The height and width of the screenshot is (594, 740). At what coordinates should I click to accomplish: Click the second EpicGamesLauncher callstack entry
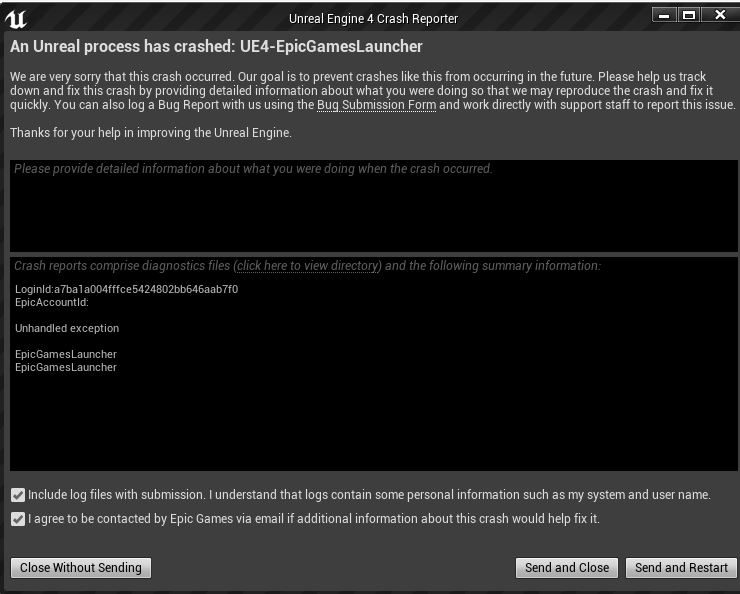coord(66,368)
